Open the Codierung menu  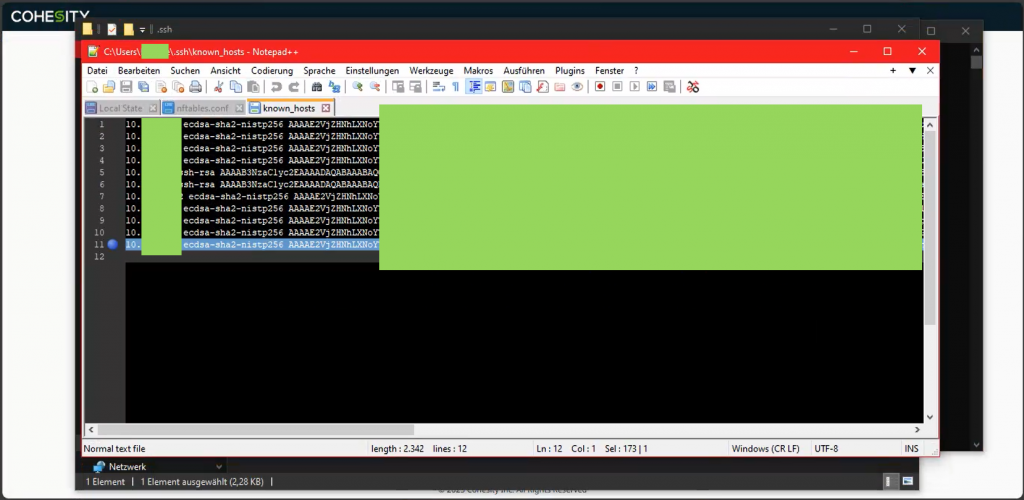pyautogui.click(x=272, y=71)
